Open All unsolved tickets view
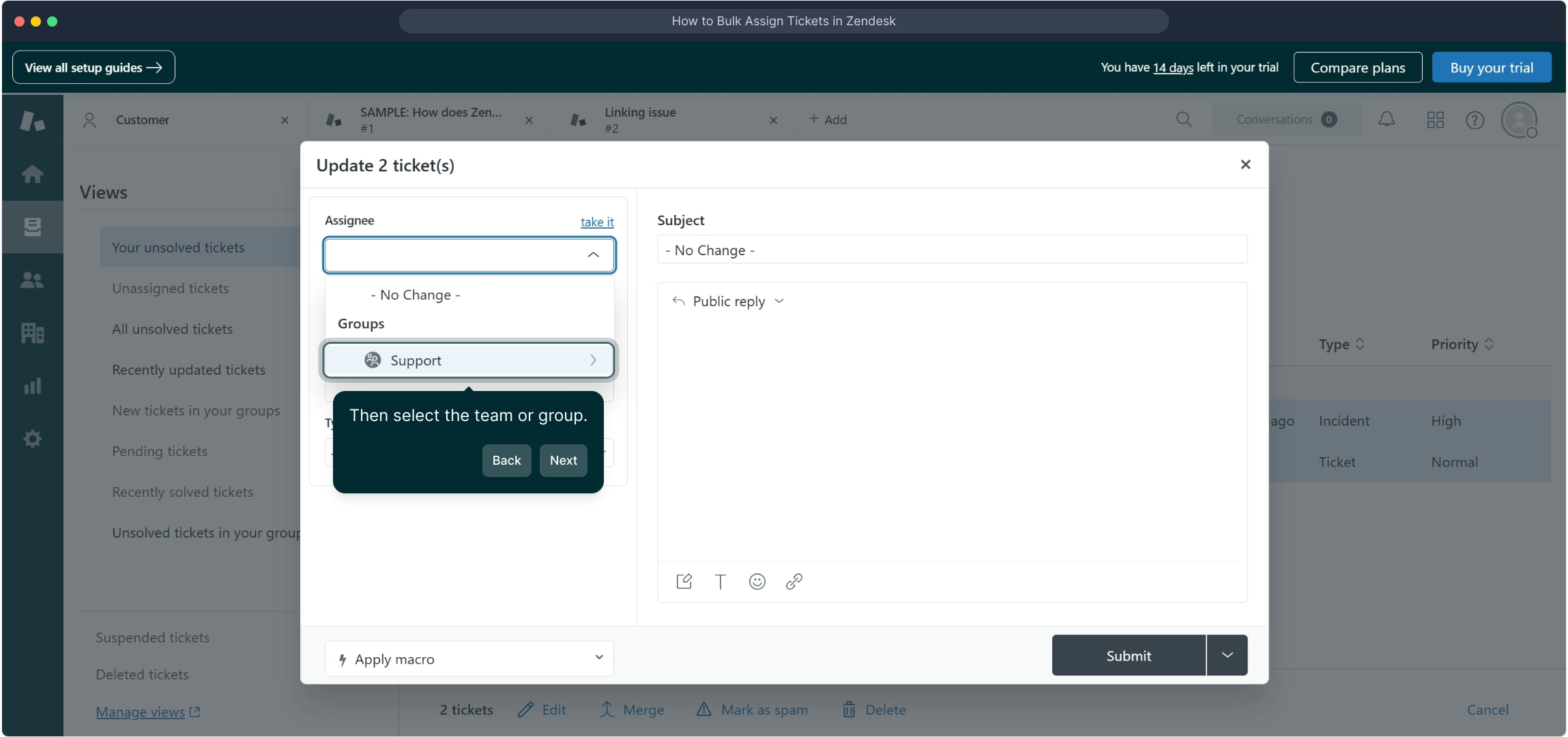 pyautogui.click(x=173, y=329)
